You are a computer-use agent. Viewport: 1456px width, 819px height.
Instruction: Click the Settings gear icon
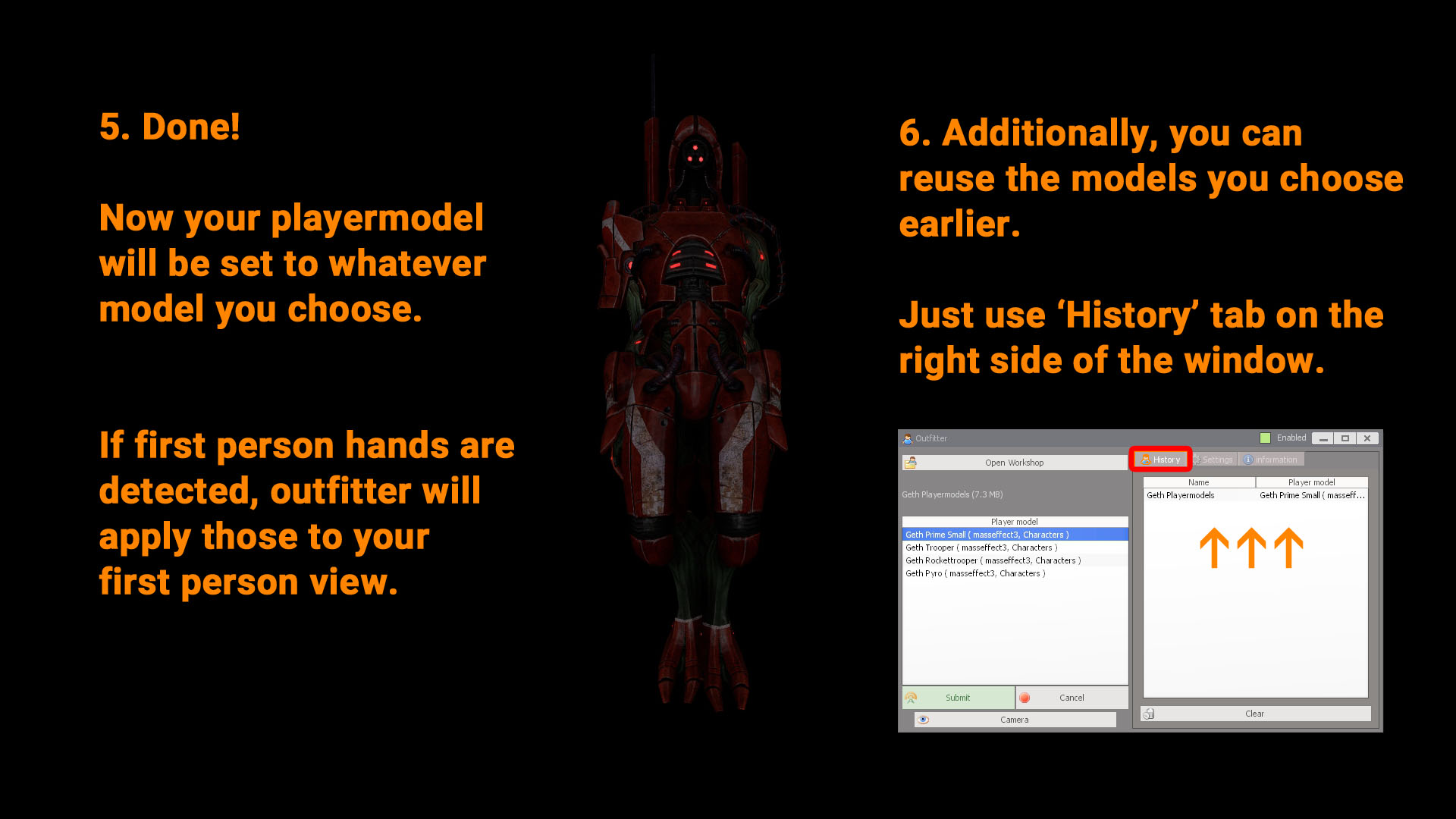click(1197, 460)
